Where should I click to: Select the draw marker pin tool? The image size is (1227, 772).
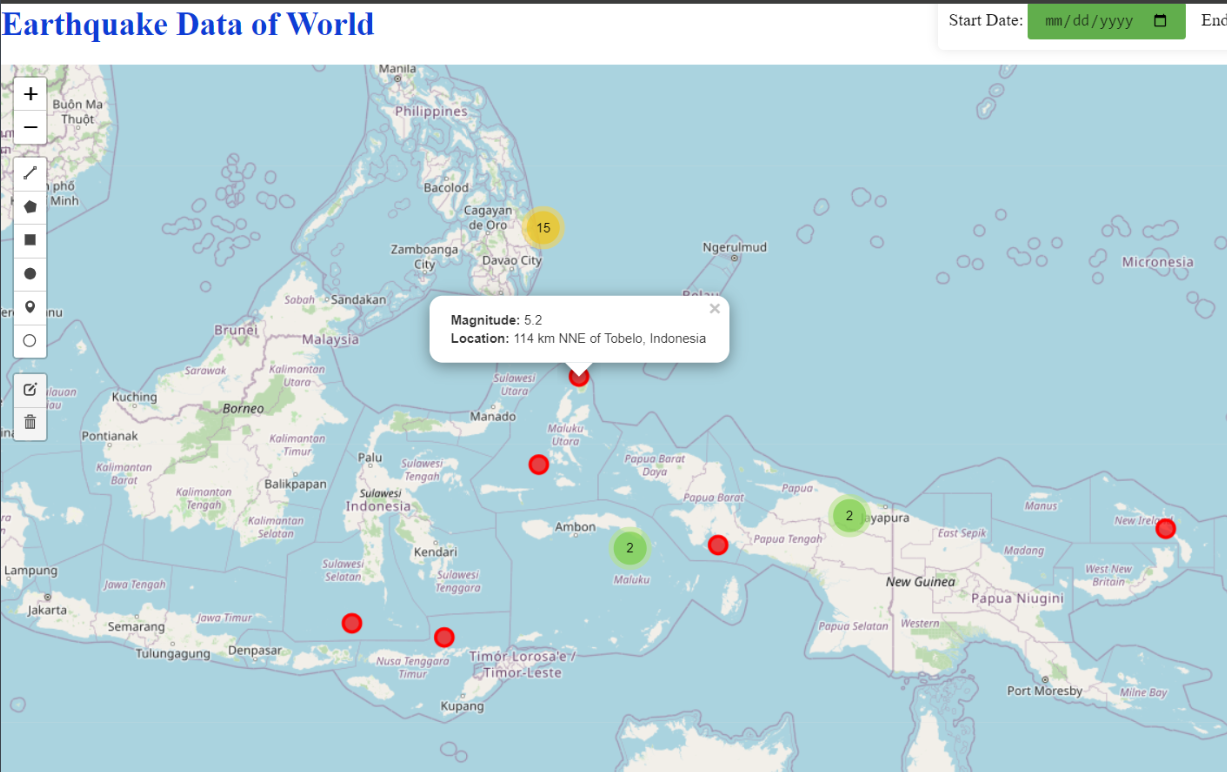30,307
